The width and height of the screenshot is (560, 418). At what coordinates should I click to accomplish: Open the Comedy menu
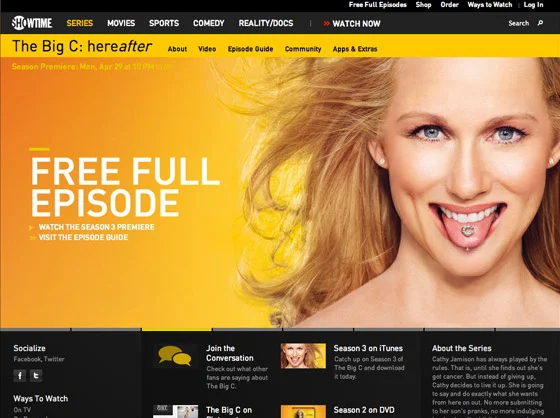tap(209, 23)
